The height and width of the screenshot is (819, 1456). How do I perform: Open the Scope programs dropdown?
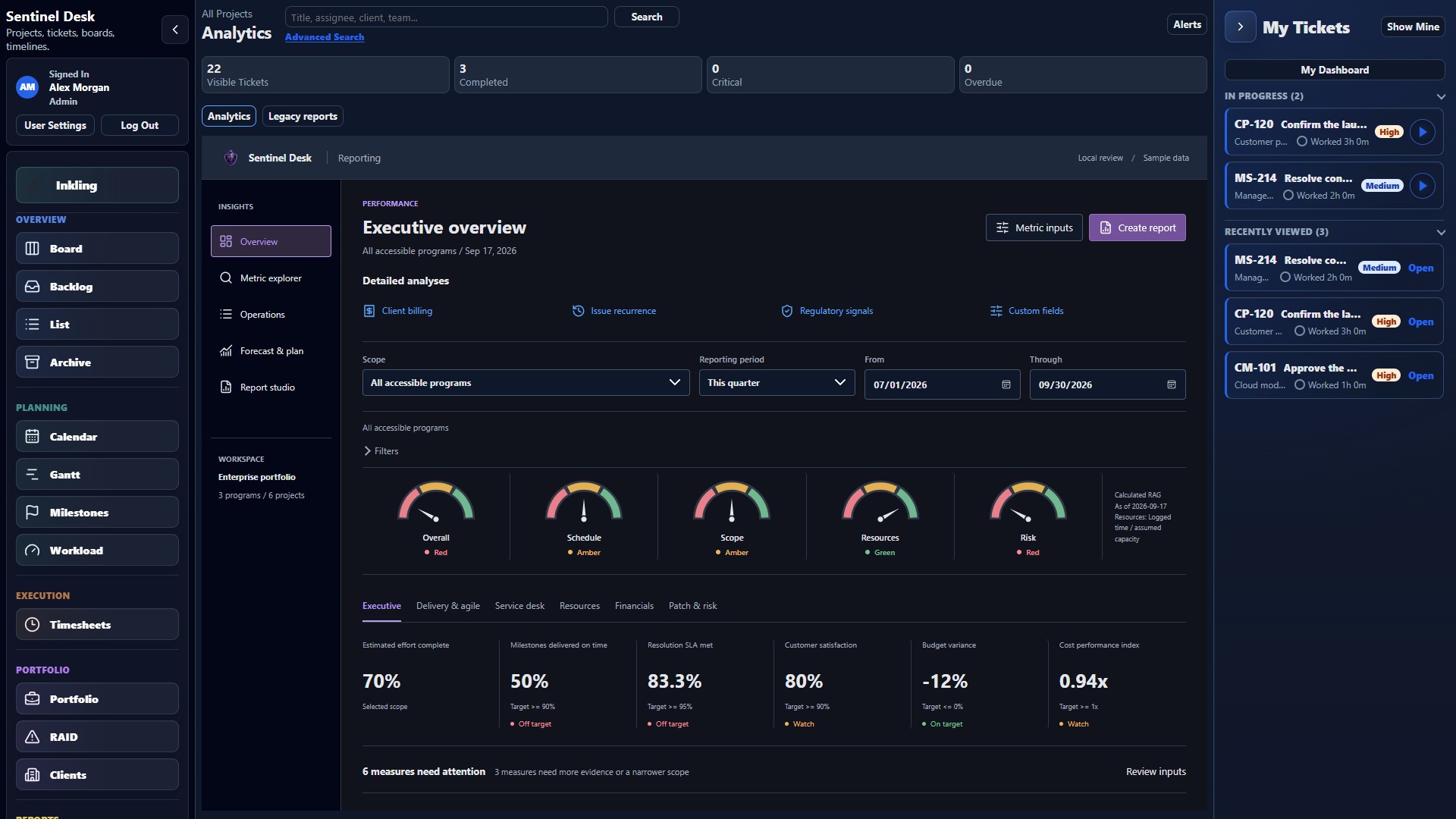pos(526,383)
